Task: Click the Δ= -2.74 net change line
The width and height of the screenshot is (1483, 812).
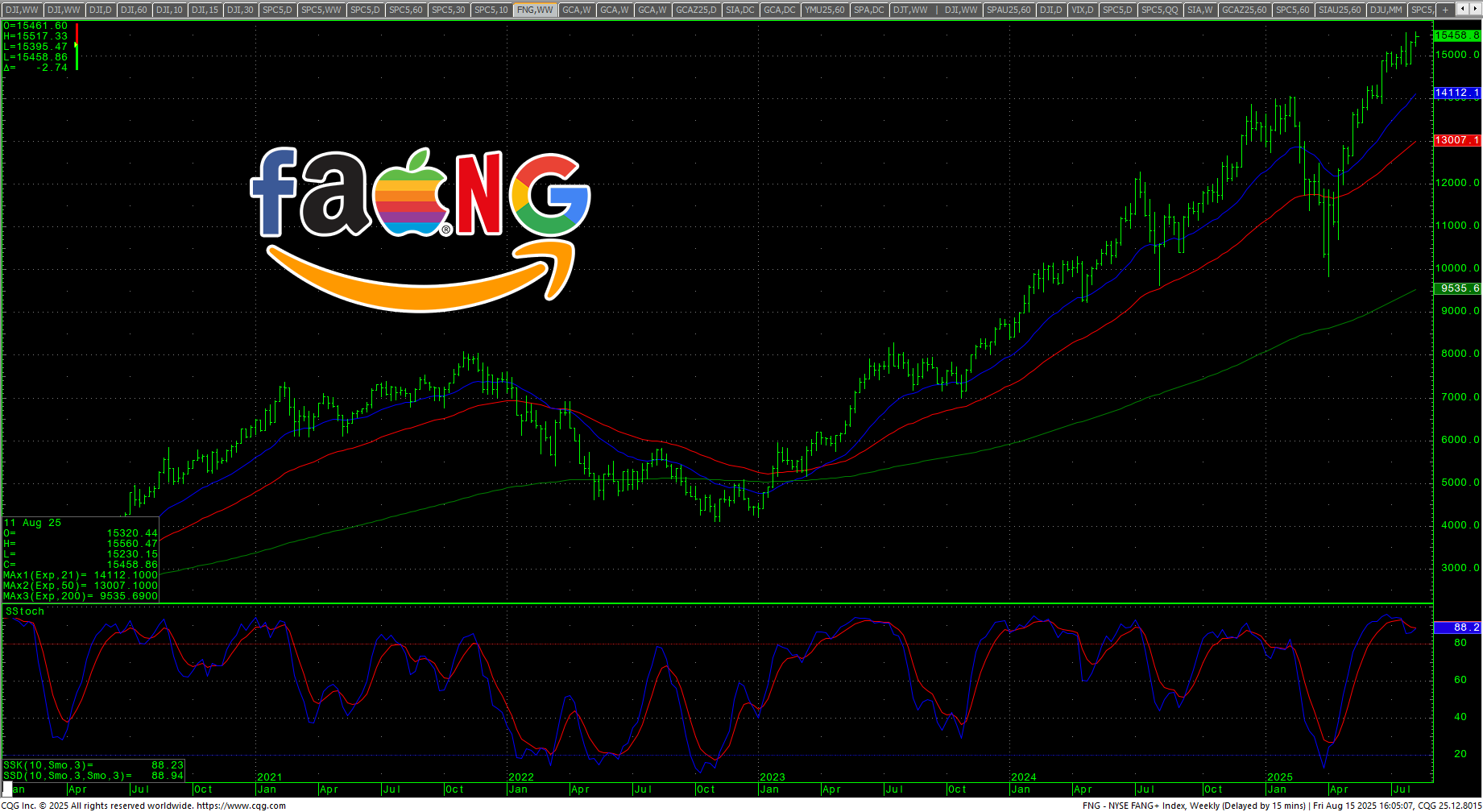Action: [x=35, y=68]
